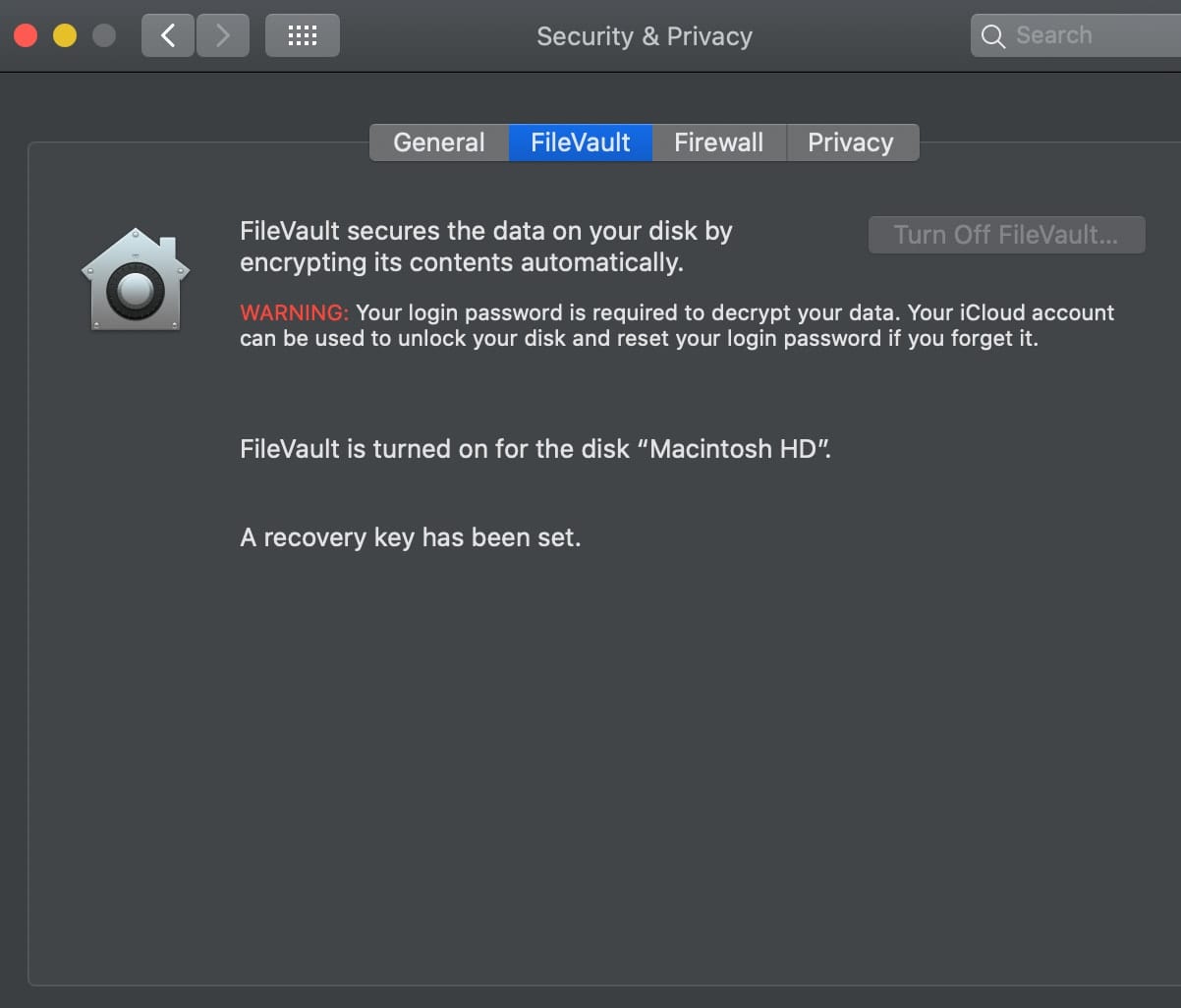This screenshot has height=1008, width=1181.
Task: Show all preferences via the grid icon
Action: point(303,36)
